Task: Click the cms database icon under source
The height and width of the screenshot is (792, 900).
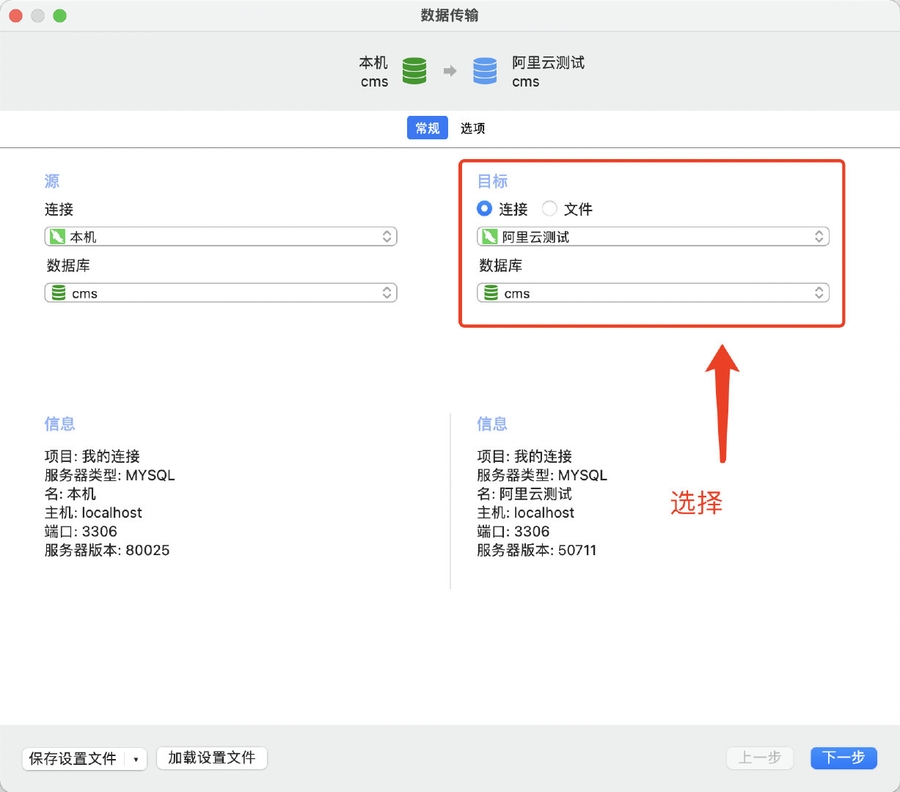Action: (58, 293)
